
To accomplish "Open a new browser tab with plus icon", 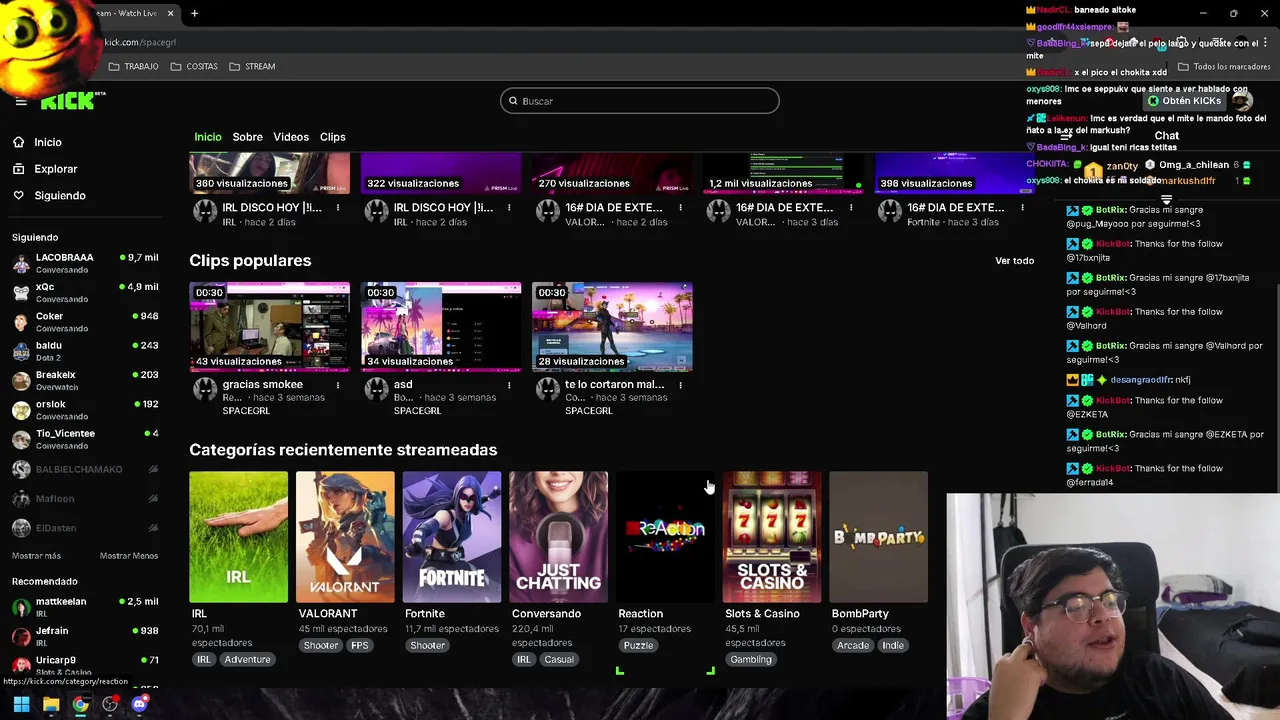I will click(x=194, y=13).
